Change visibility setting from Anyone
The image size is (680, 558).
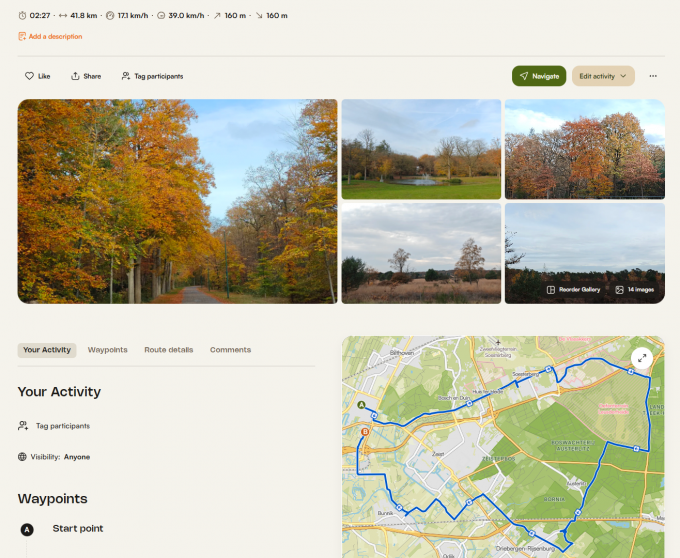click(x=77, y=457)
